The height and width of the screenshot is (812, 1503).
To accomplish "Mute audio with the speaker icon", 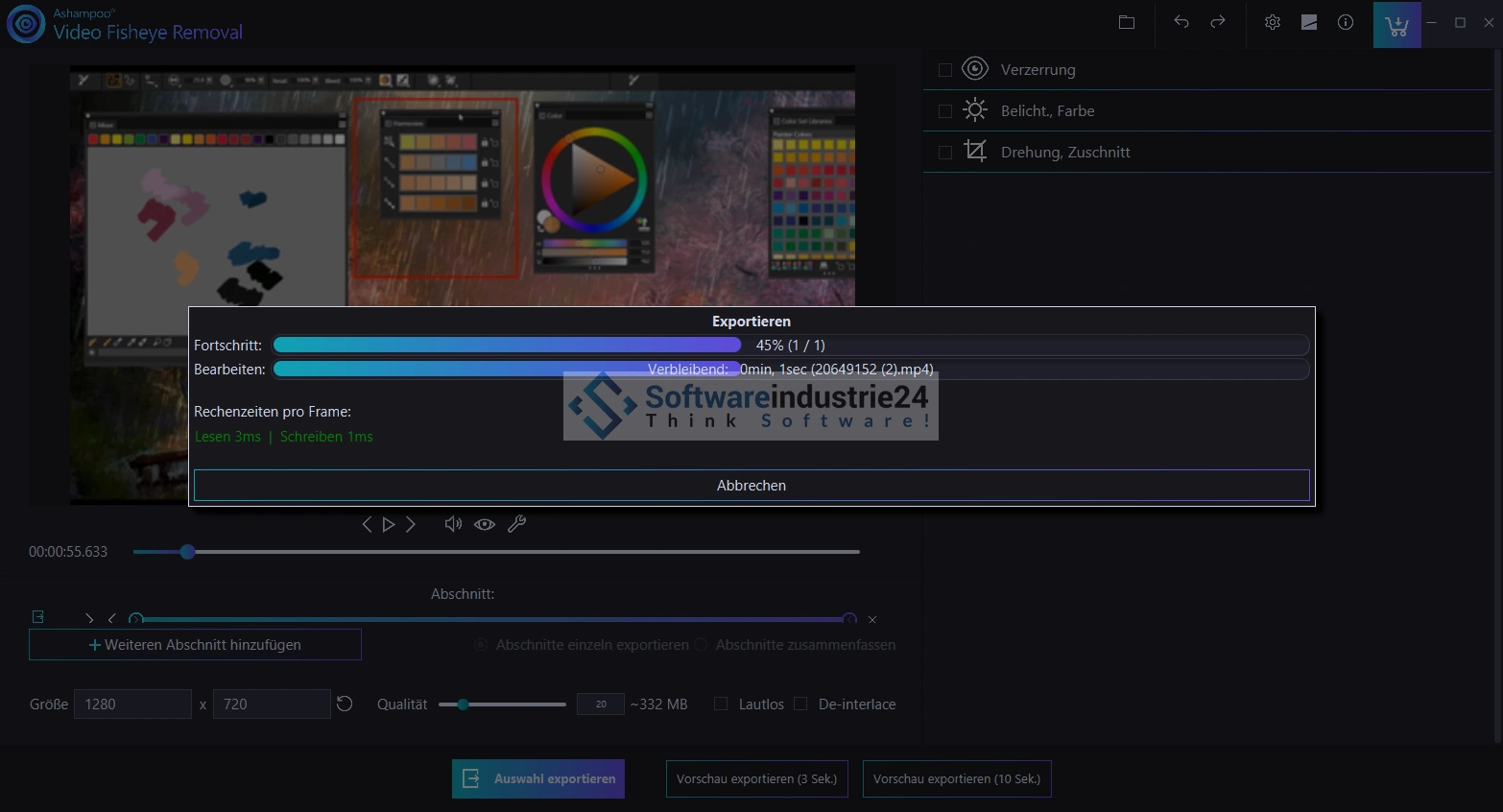I will pos(453,524).
